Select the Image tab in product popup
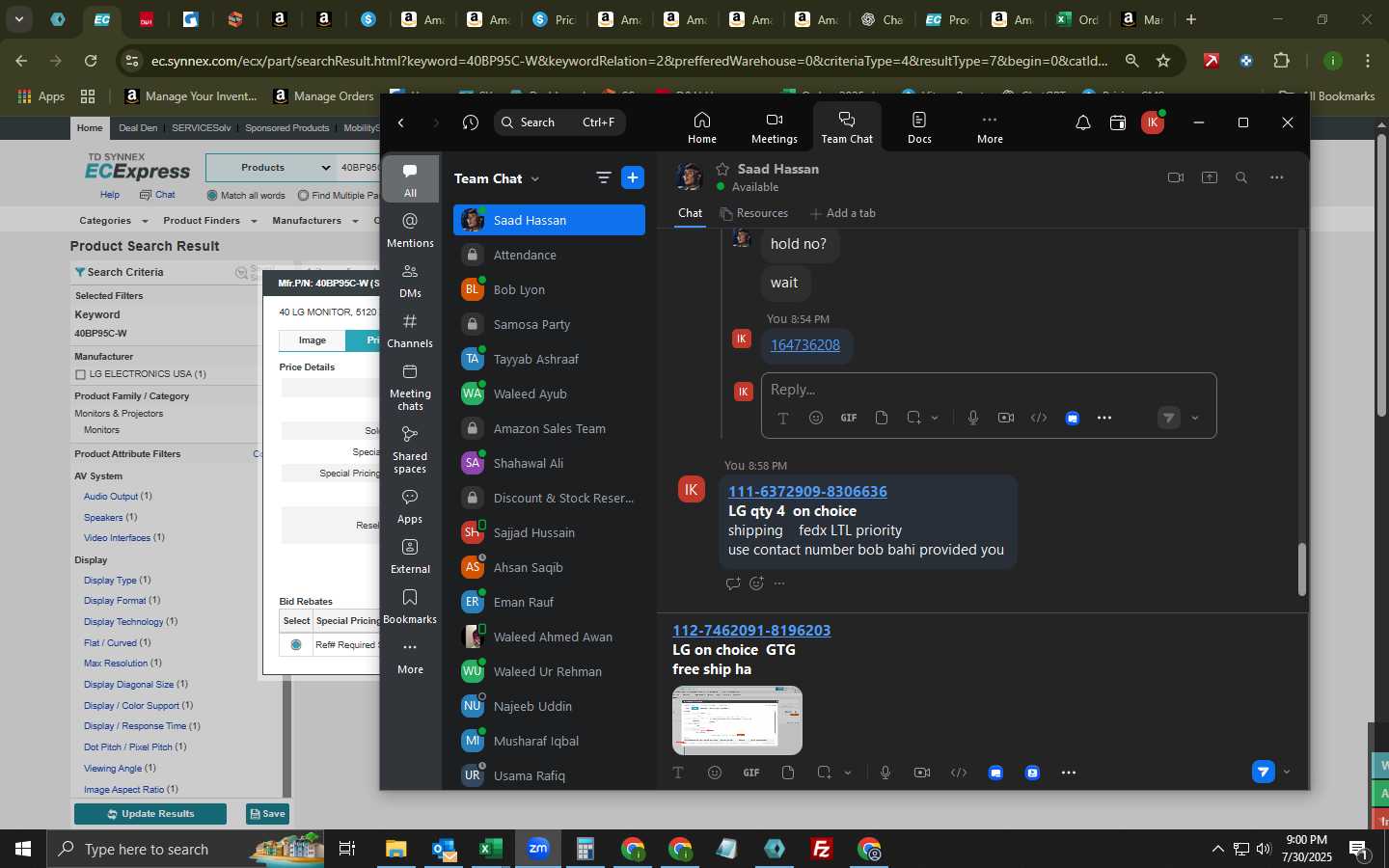1389x868 pixels. point(312,340)
